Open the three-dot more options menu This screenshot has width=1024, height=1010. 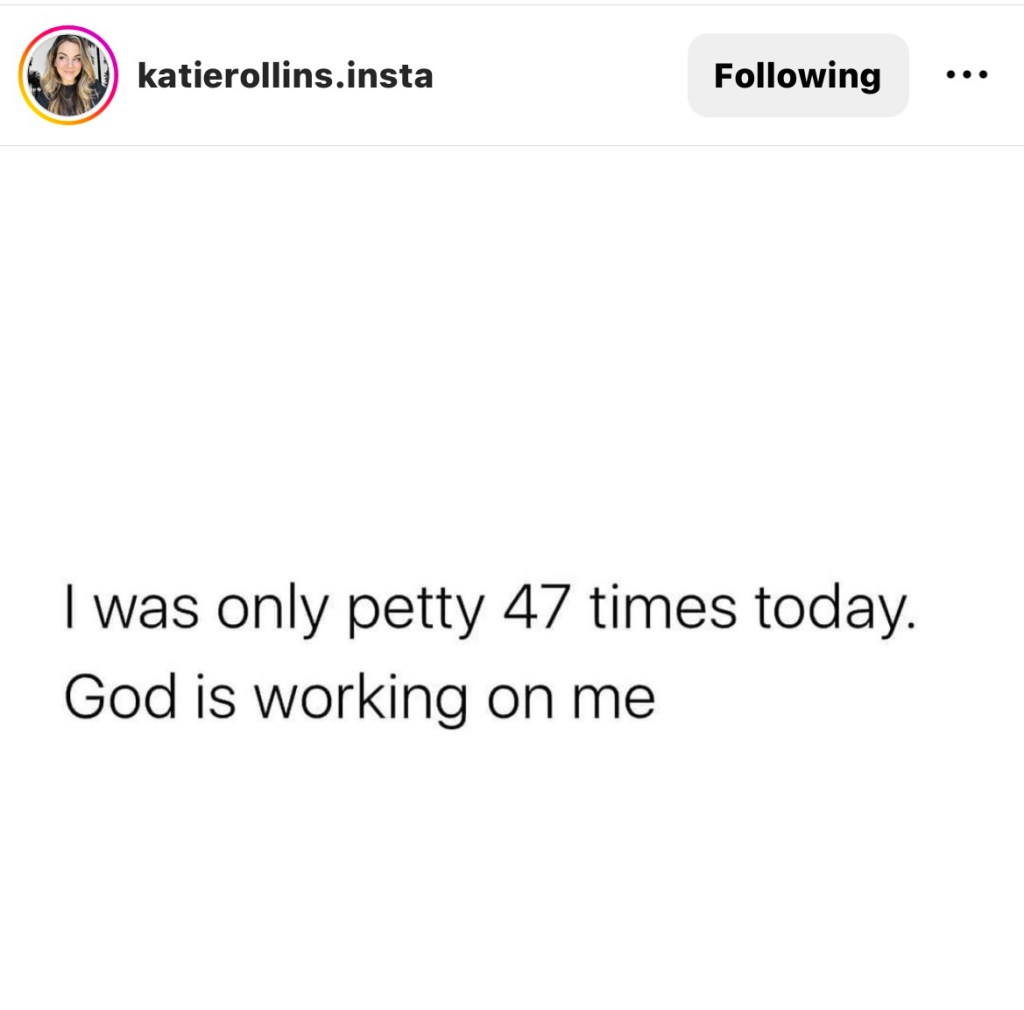(x=967, y=75)
